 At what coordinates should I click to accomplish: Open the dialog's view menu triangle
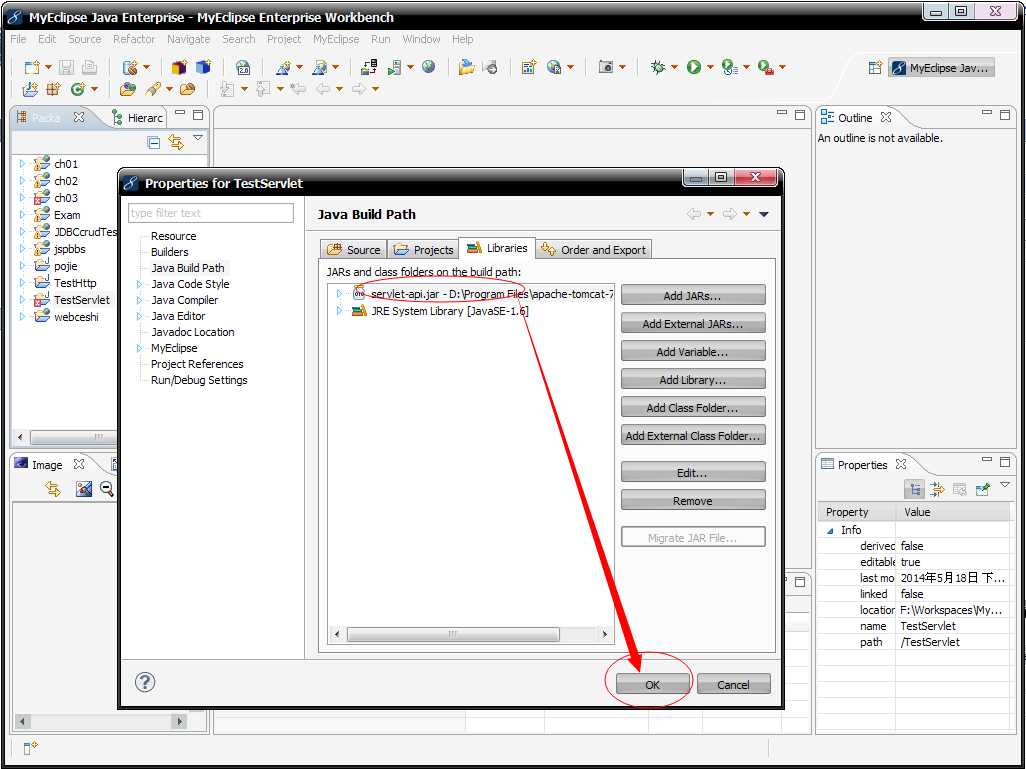(x=764, y=214)
